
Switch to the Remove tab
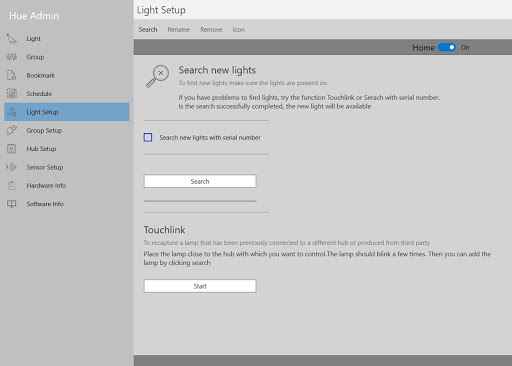(211, 30)
